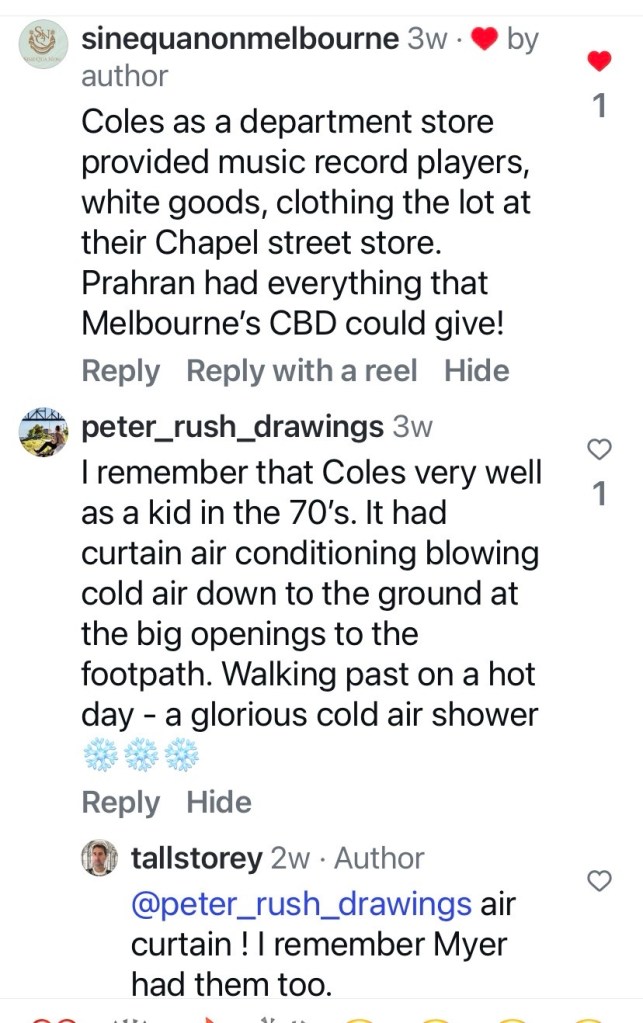Like peter_rush_drawings' comment with heart icon

[x=598, y=450]
